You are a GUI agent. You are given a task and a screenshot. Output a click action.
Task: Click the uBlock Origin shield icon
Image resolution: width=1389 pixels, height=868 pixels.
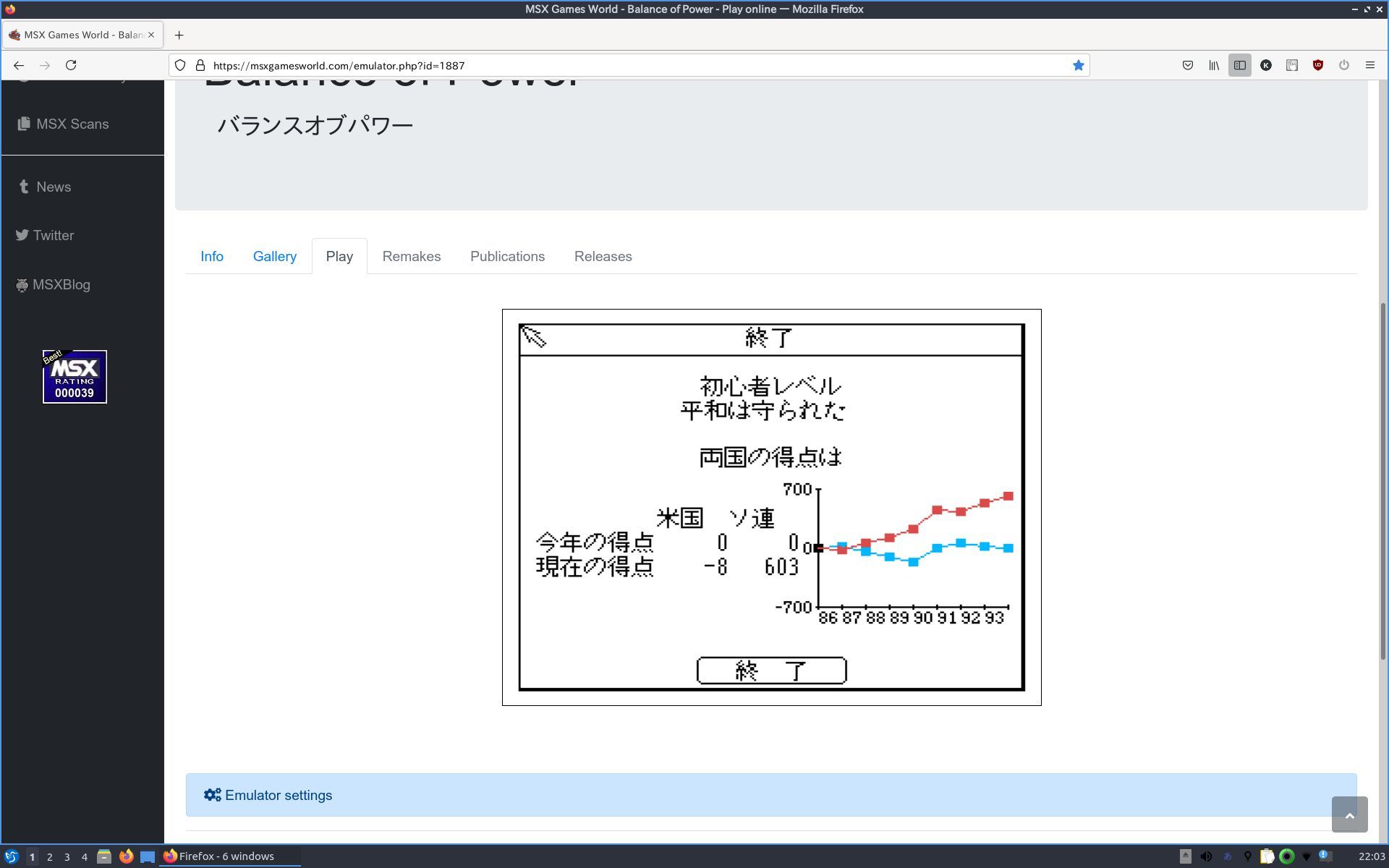1318,65
